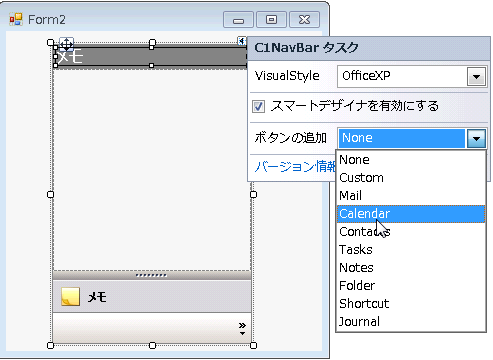Click the memo navbar button
493x360 pixels.
pos(152,296)
